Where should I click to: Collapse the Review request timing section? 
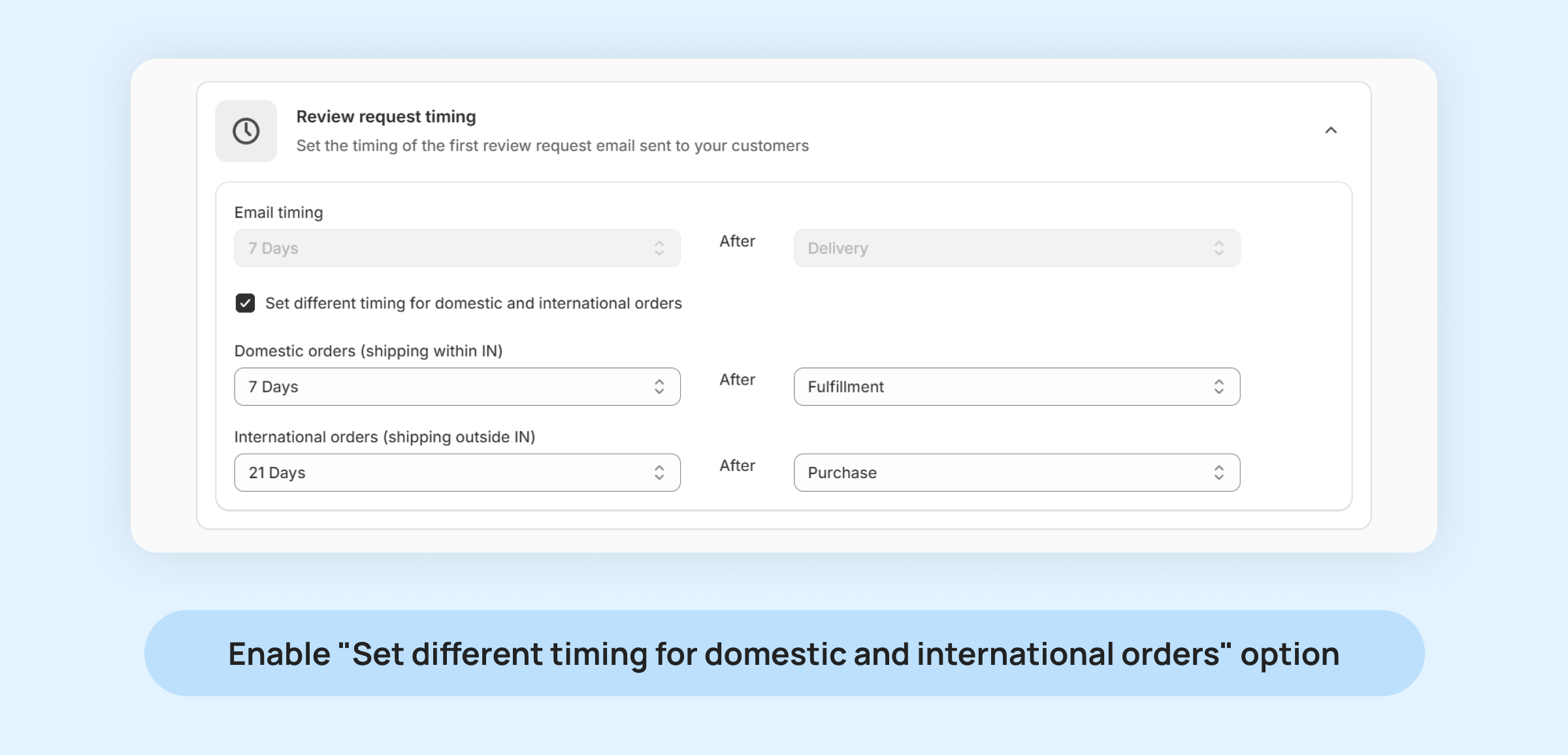coord(1330,131)
